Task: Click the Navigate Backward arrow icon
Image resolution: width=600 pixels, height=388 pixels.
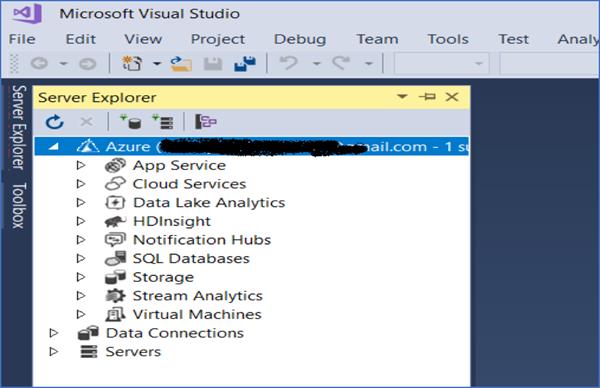Action: (39, 63)
